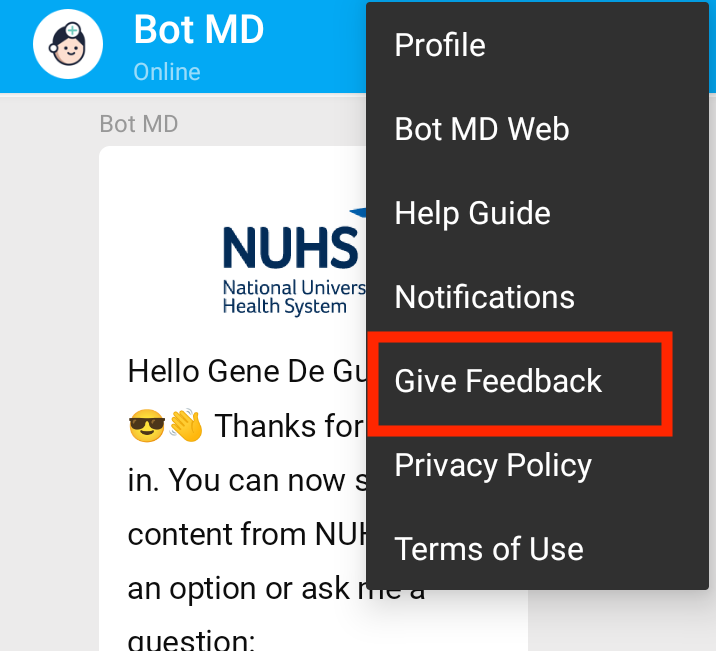Select the Hello Gene greeting line
Screen dimensions: 716x651
point(247,371)
